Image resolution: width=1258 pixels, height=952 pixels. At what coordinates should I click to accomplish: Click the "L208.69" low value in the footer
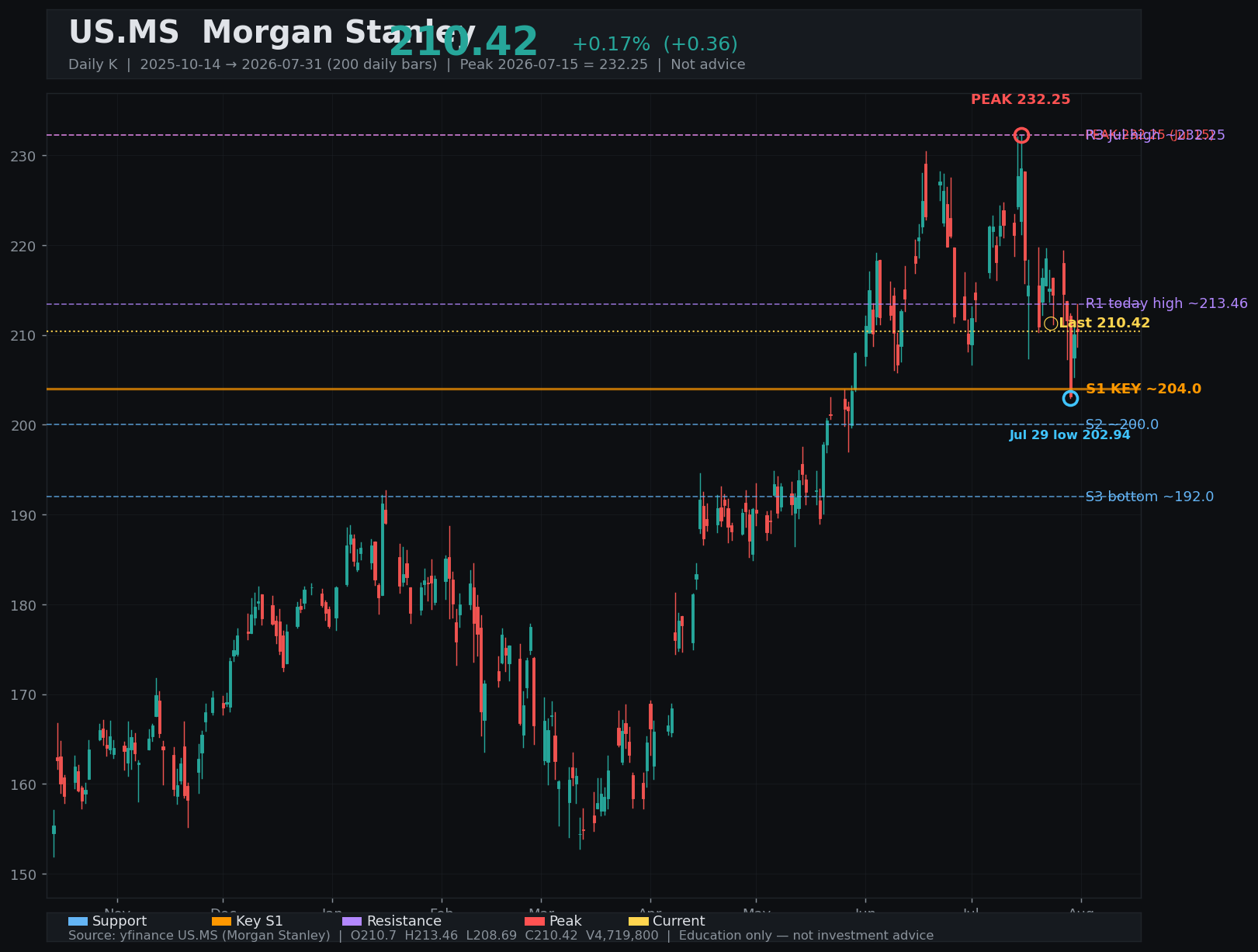coord(492,936)
